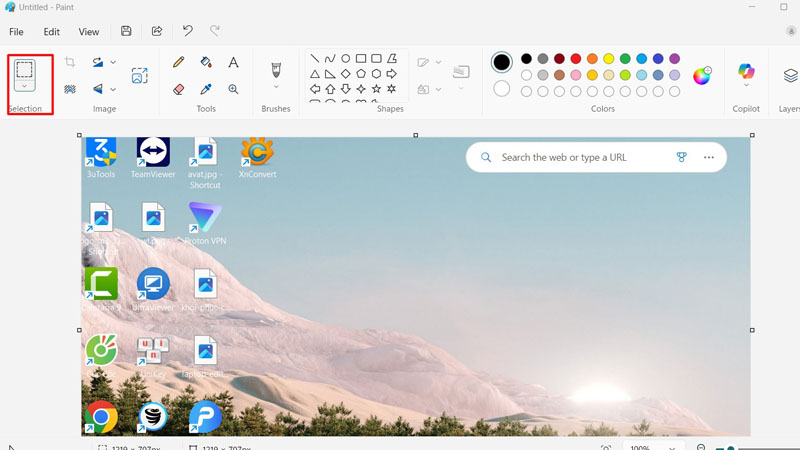The width and height of the screenshot is (800, 450).
Task: Select the Magnifier zoom tool
Action: tap(233, 89)
